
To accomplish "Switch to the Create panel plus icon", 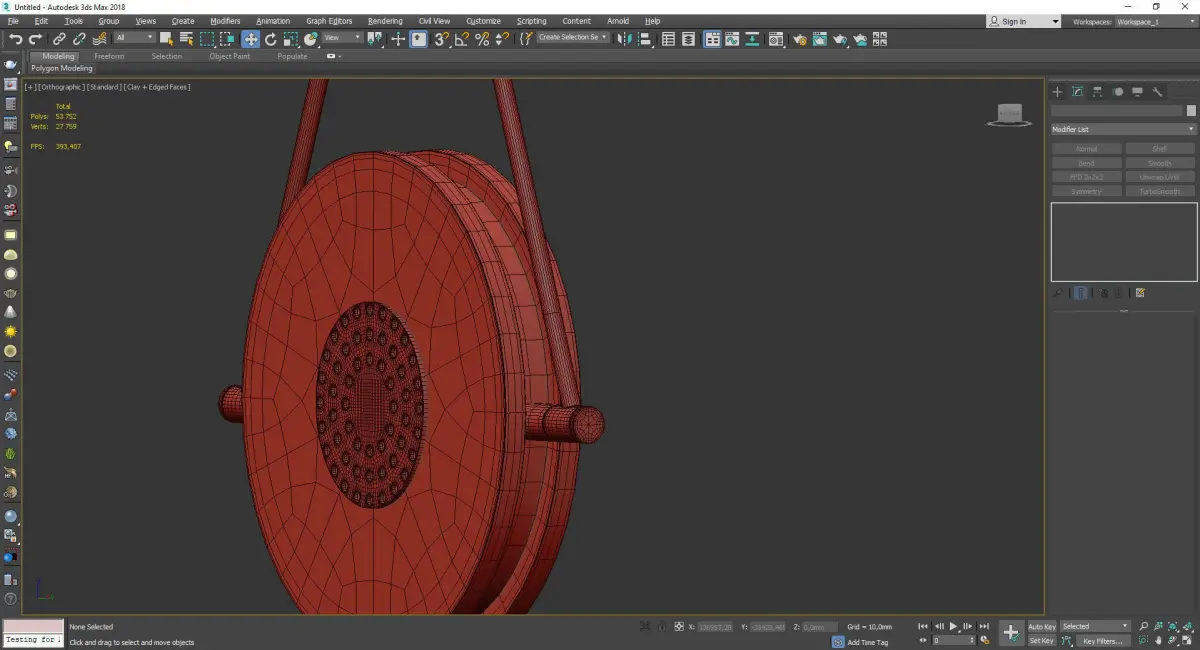I will click(1058, 92).
